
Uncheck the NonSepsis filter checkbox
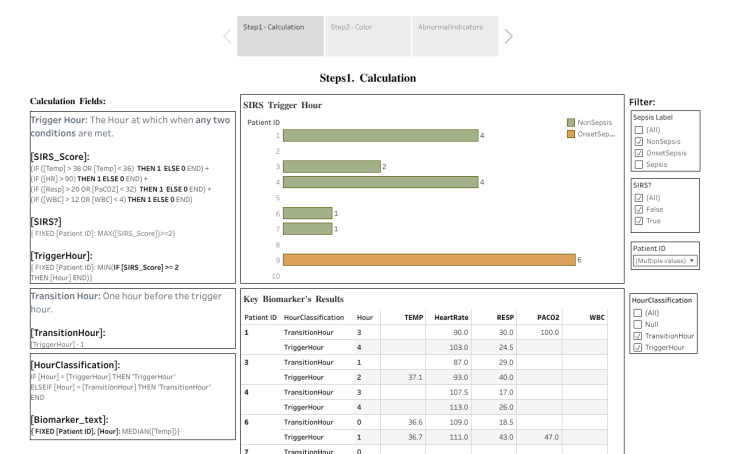point(636,141)
